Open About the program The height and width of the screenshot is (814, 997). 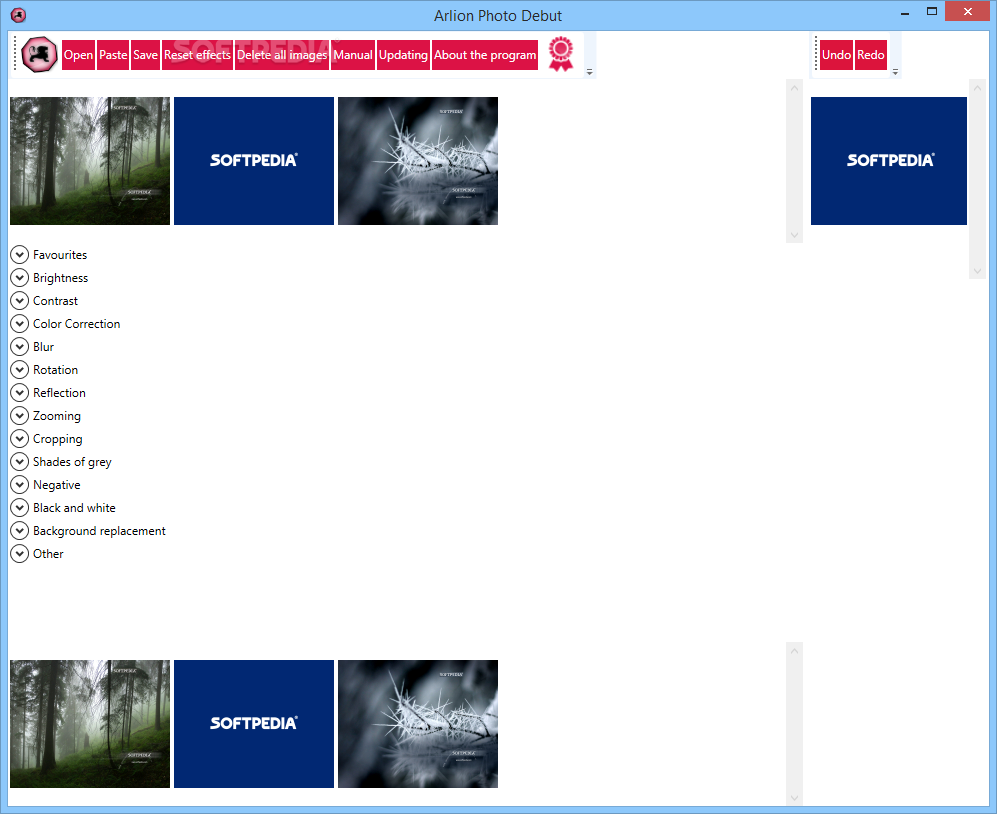point(485,55)
